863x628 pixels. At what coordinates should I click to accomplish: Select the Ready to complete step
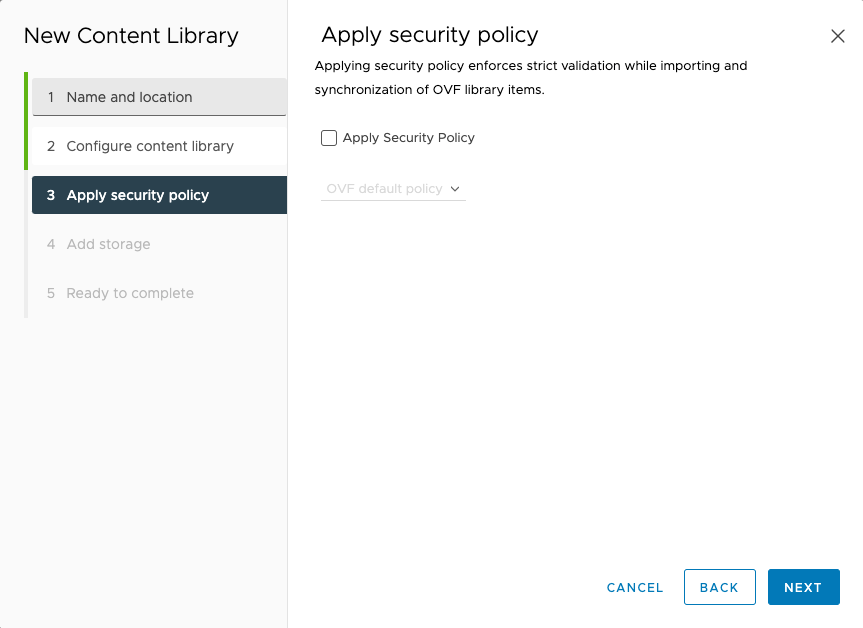tap(160, 293)
